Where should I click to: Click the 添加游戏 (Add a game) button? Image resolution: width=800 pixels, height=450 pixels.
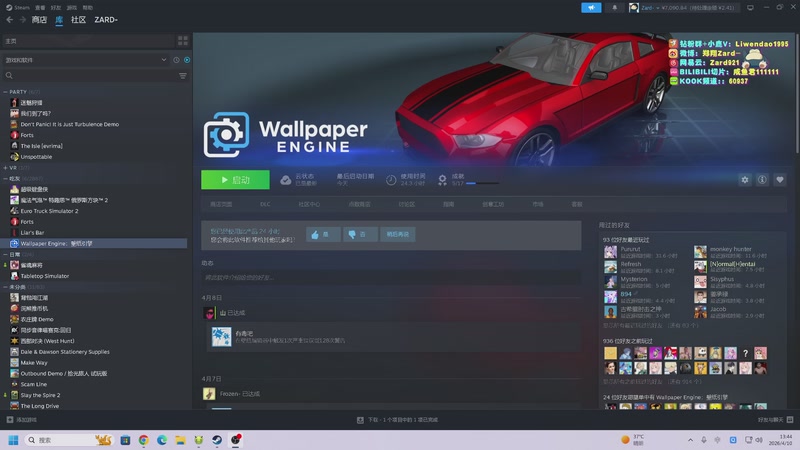pyautogui.click(x=21, y=420)
